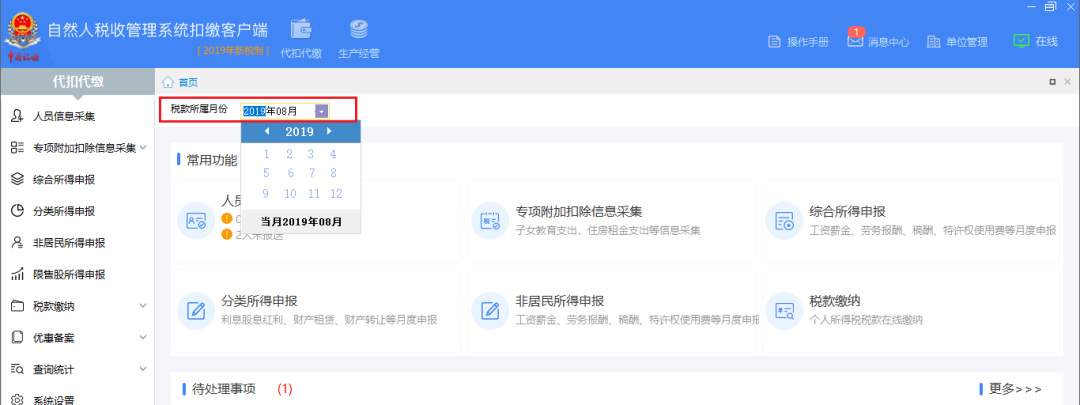Select month 7 in the picker

pos(312,173)
